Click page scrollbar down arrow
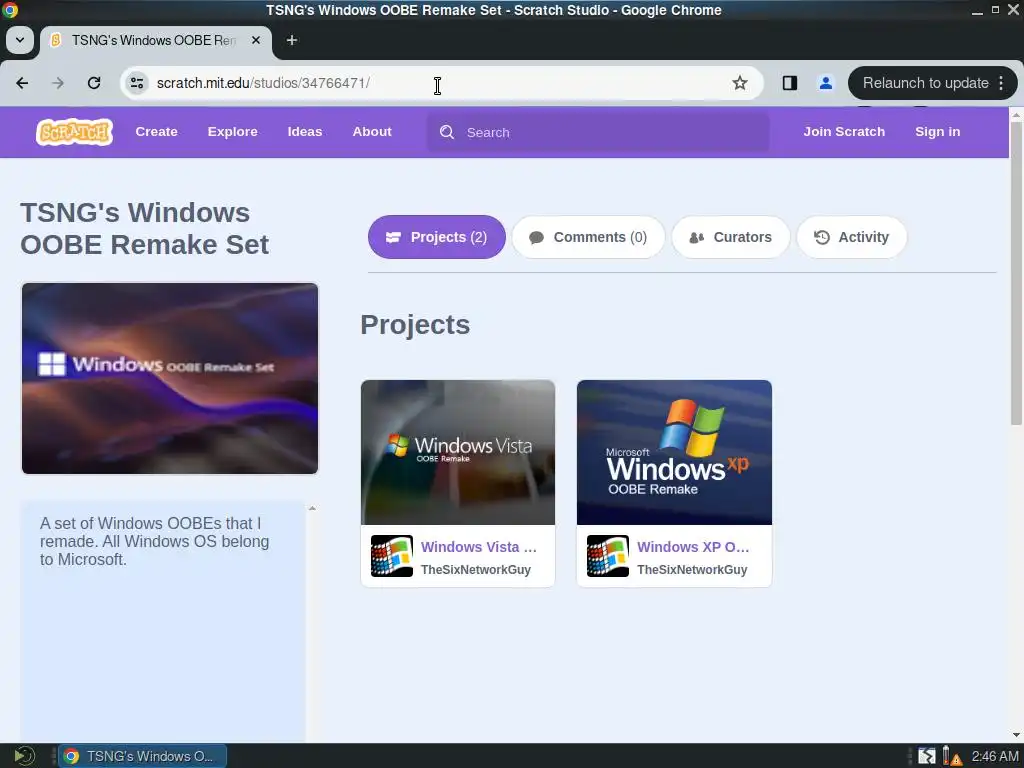1024x768 pixels. click(1016, 735)
